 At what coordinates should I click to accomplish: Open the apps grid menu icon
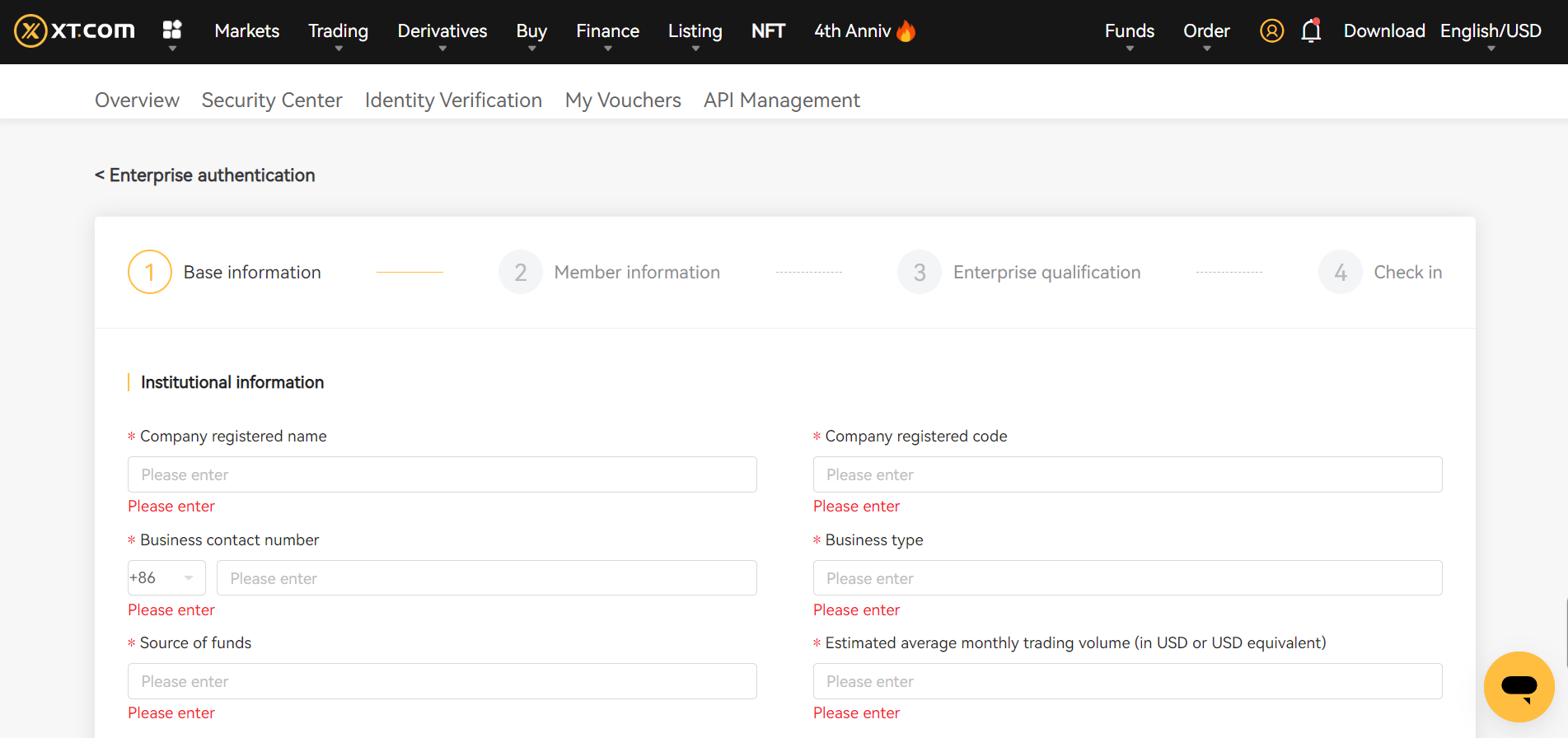tap(172, 30)
